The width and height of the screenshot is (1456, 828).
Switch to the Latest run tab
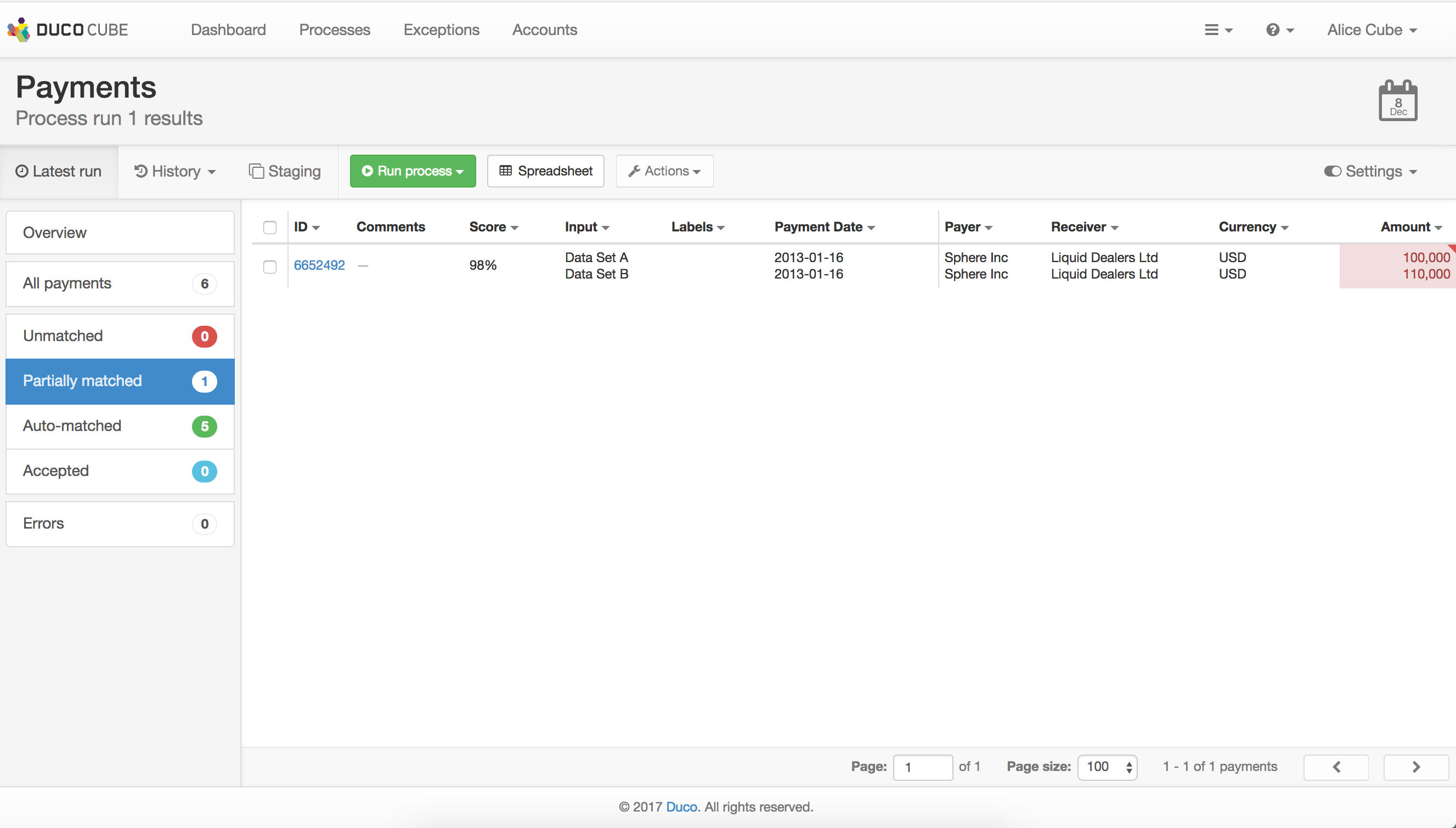[59, 171]
